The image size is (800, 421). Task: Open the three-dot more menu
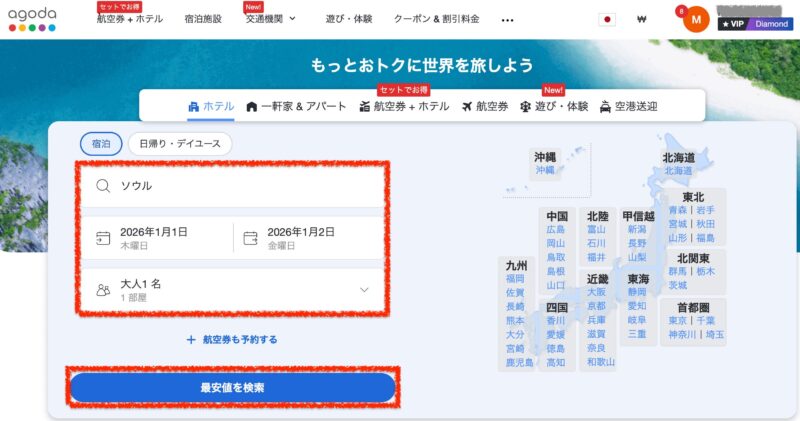pos(507,20)
